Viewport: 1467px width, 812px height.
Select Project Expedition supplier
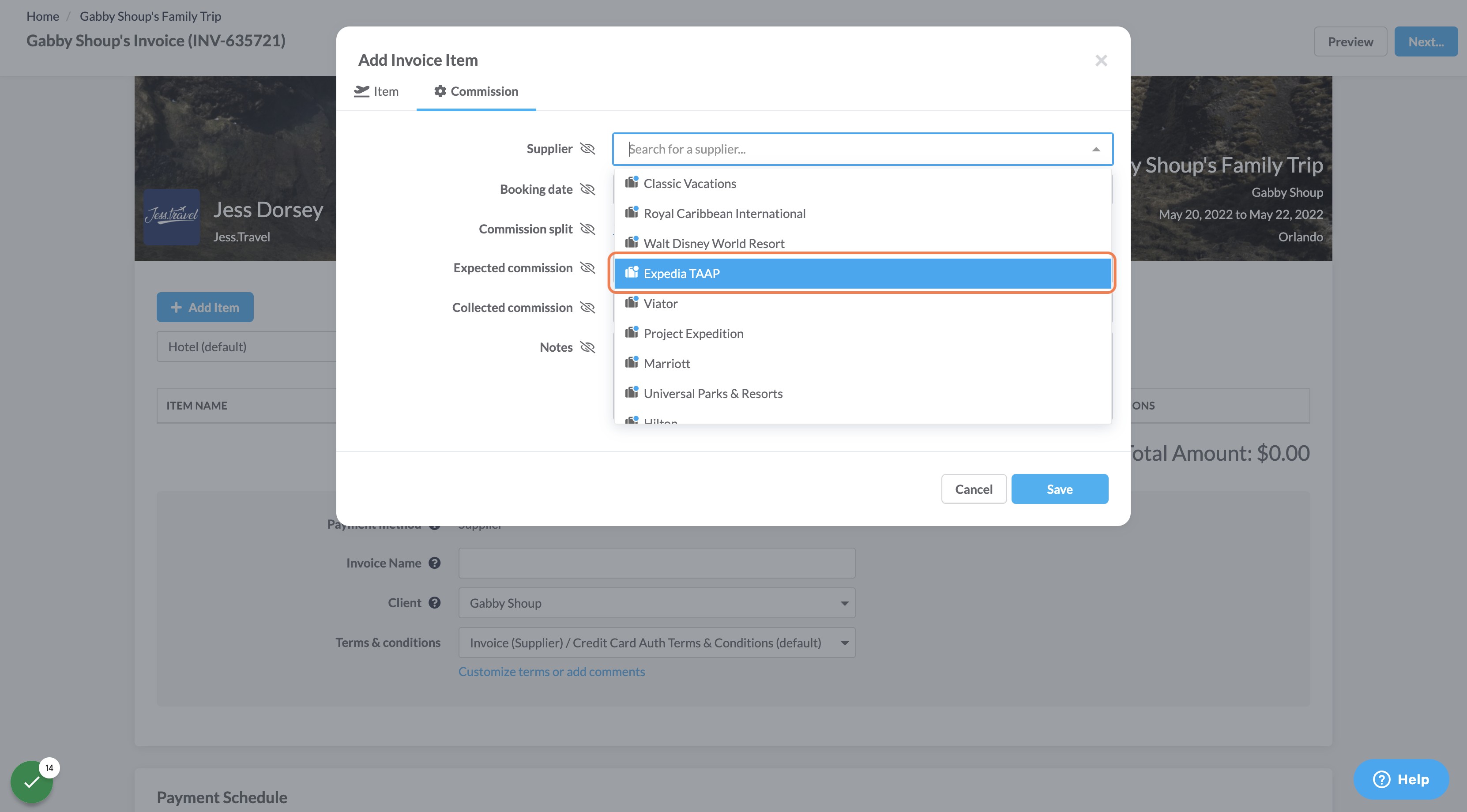tap(863, 334)
